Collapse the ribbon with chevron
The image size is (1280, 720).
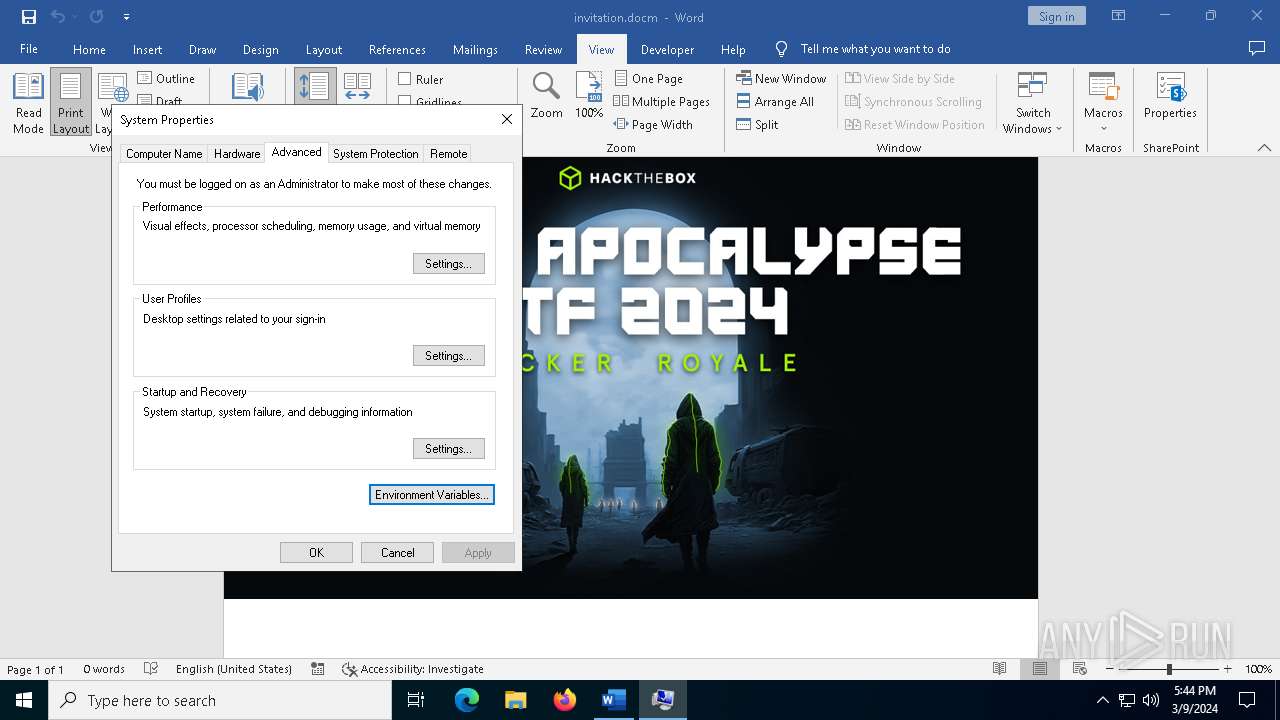(x=1264, y=147)
